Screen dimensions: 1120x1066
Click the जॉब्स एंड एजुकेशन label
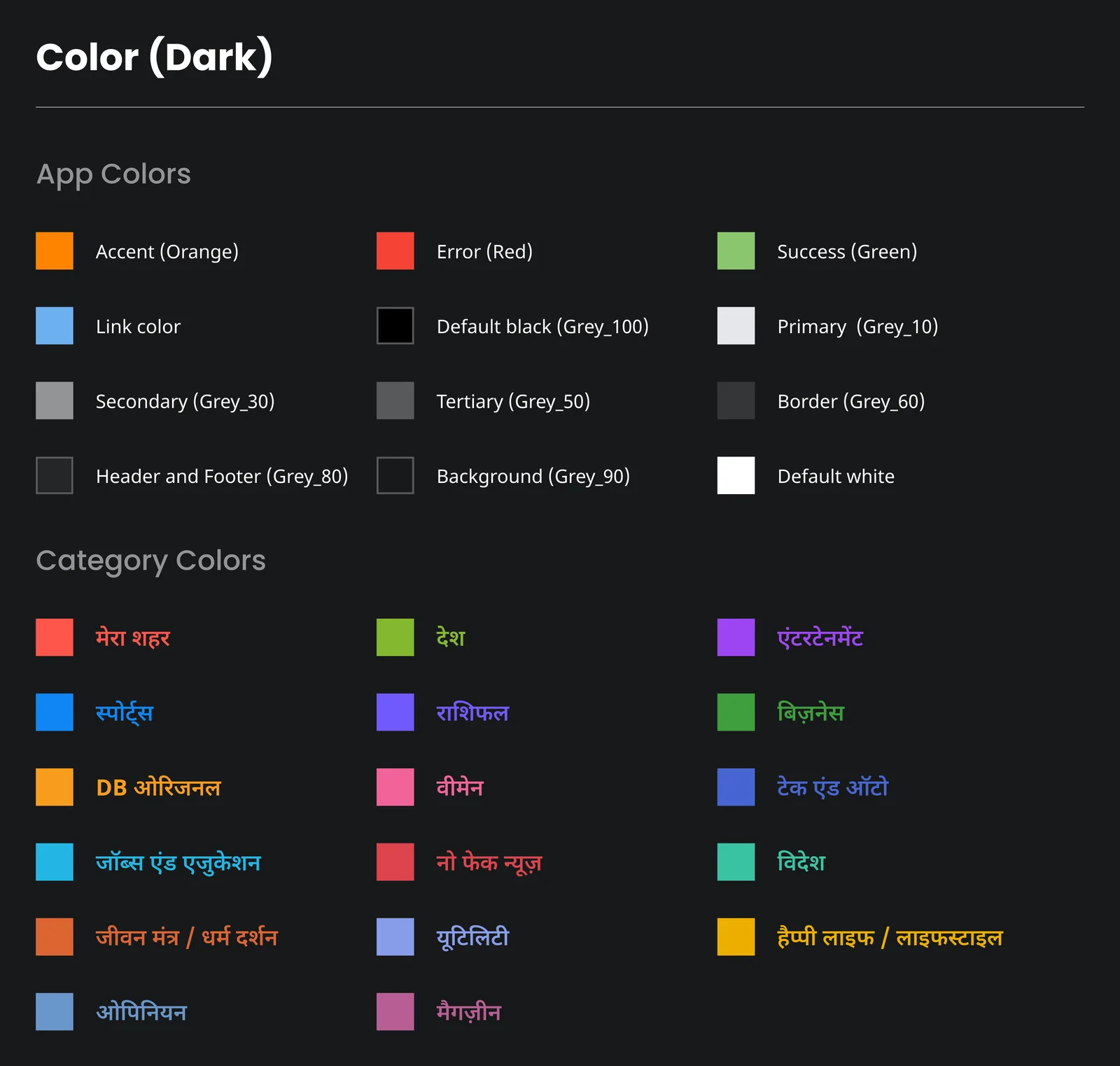pos(178,863)
